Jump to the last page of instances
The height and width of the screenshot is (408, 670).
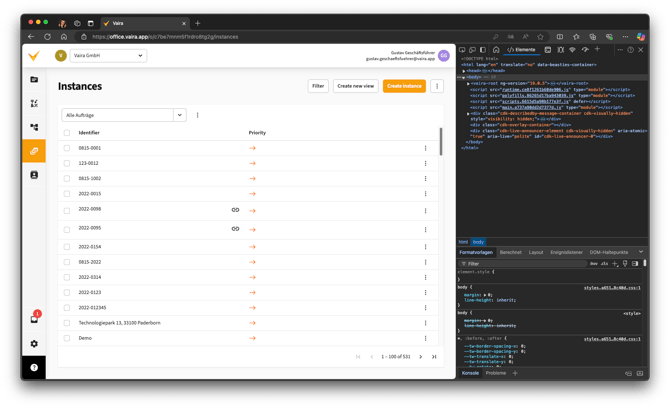434,357
